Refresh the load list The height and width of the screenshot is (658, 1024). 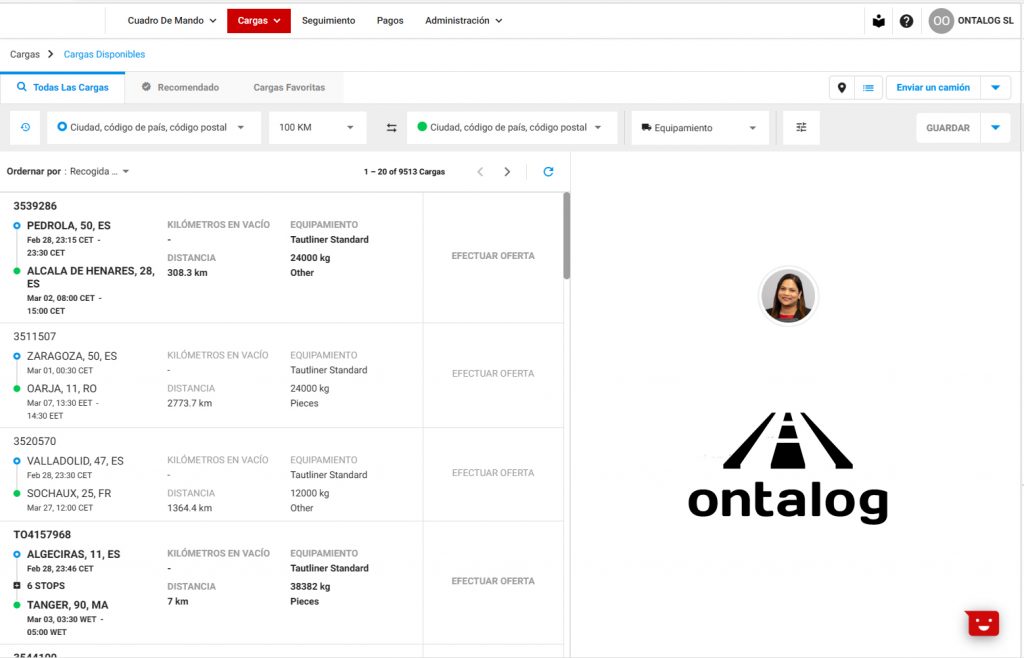(x=548, y=172)
